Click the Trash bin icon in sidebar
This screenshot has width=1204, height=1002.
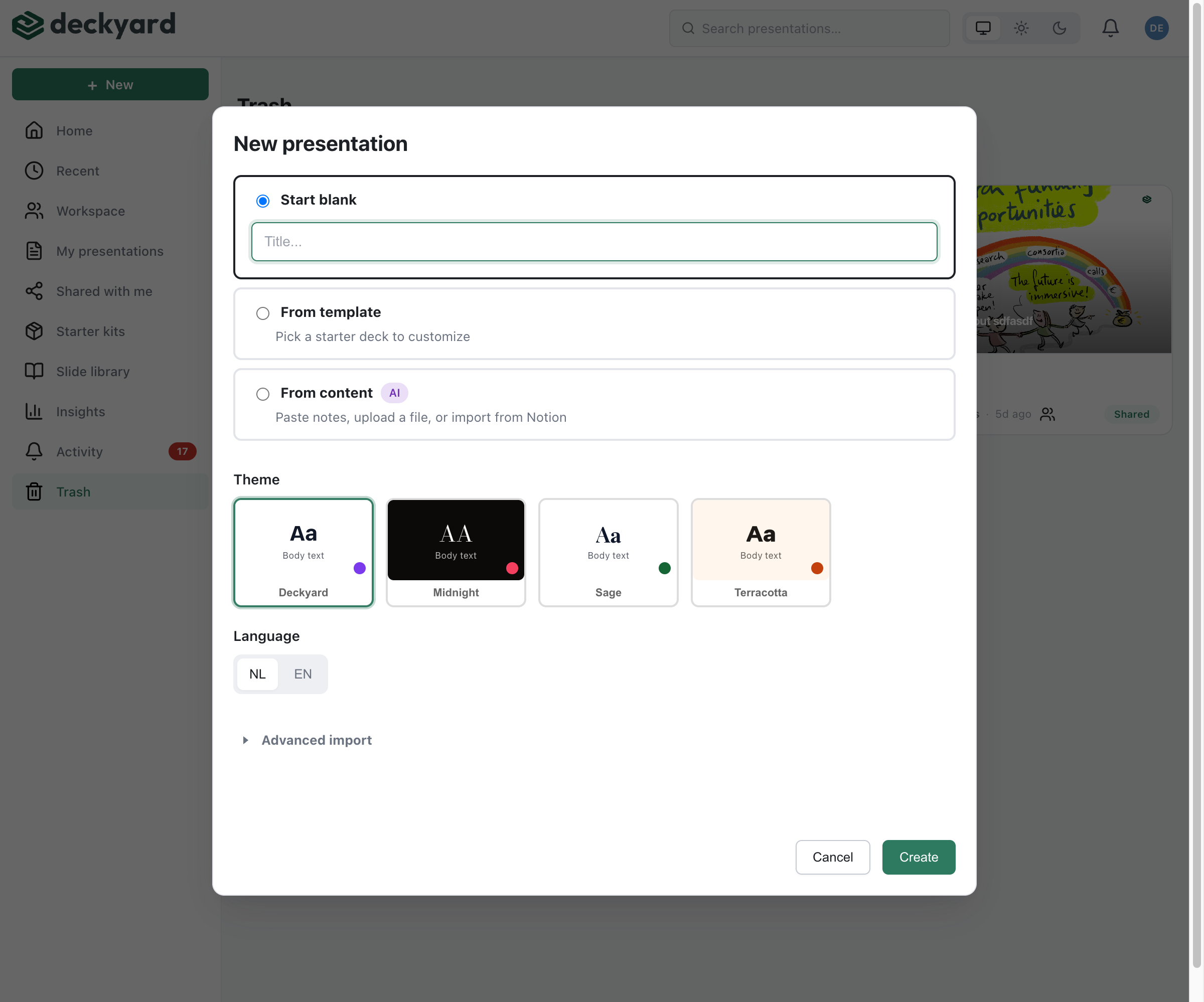(x=34, y=492)
